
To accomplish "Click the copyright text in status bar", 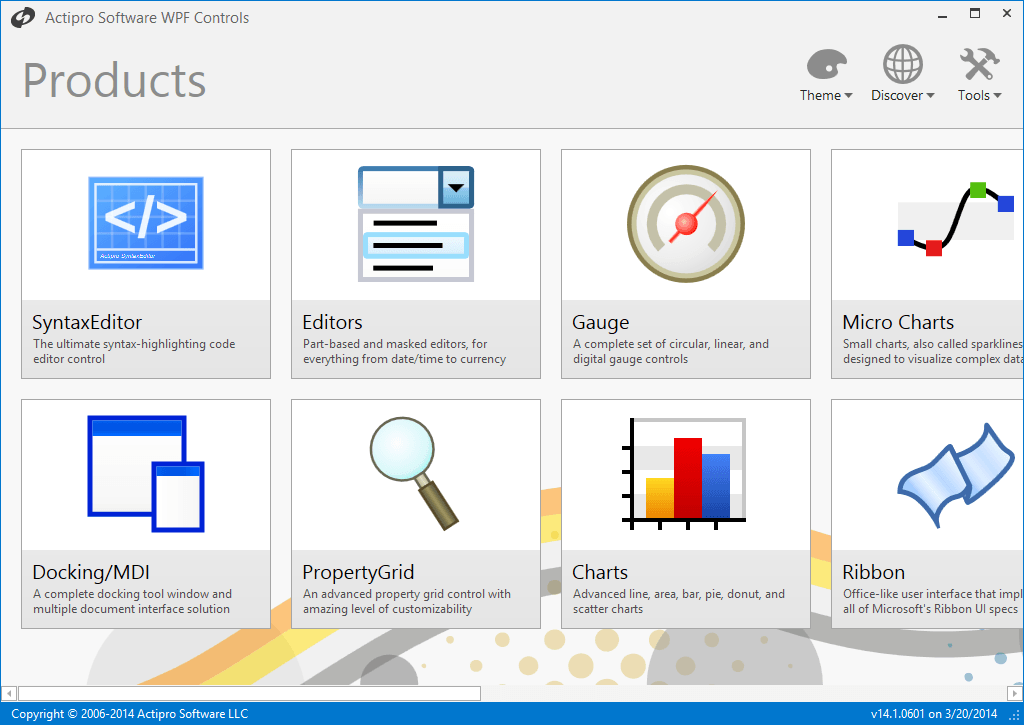I will 129,714.
